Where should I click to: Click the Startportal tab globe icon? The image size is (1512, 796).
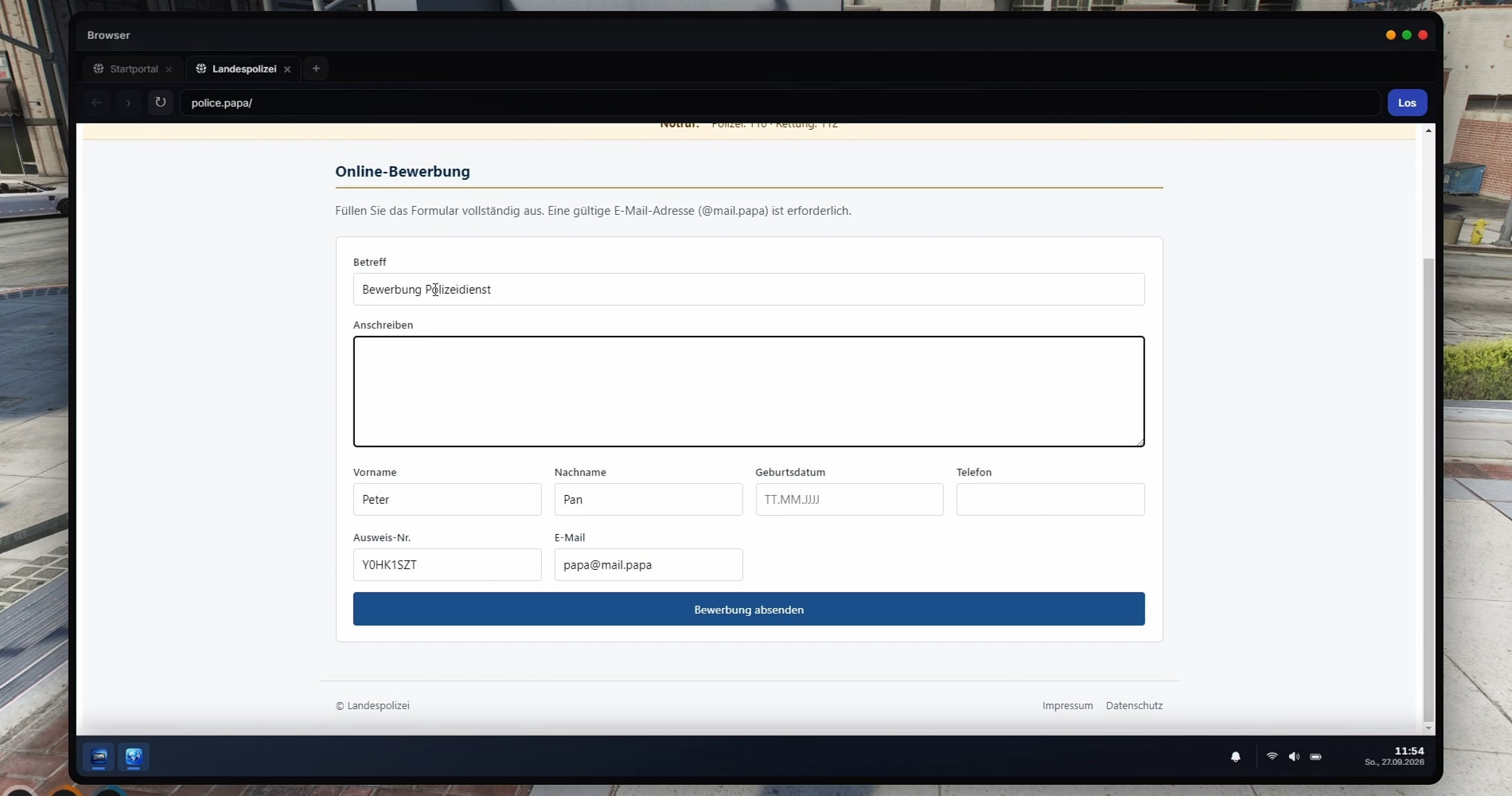coord(99,69)
